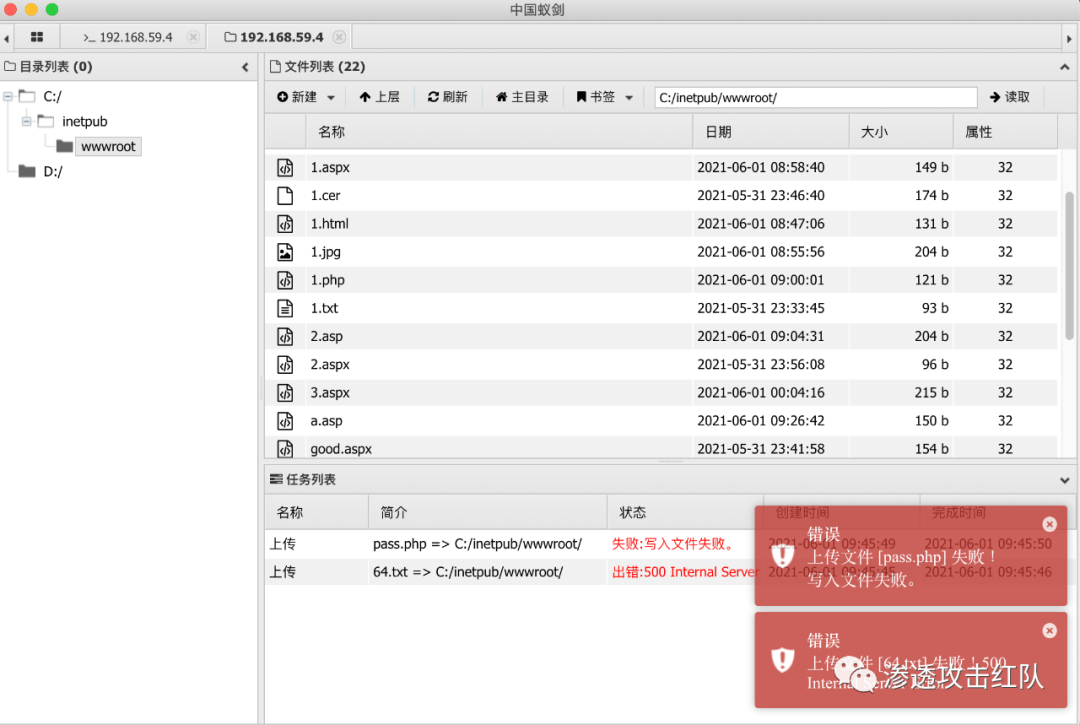Click the 1.aspx file icon
This screenshot has width=1080, height=725.
285,167
